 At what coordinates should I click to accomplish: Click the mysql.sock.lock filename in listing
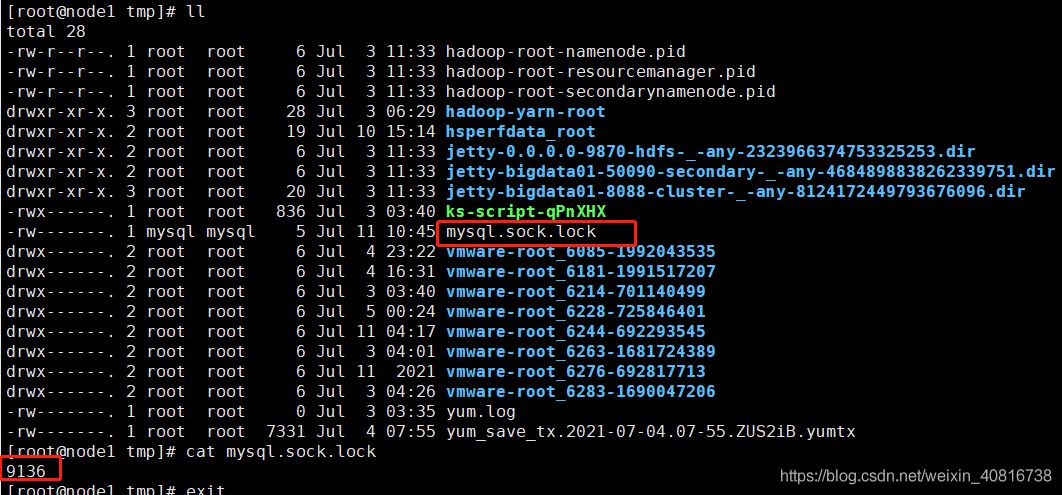[x=521, y=232]
